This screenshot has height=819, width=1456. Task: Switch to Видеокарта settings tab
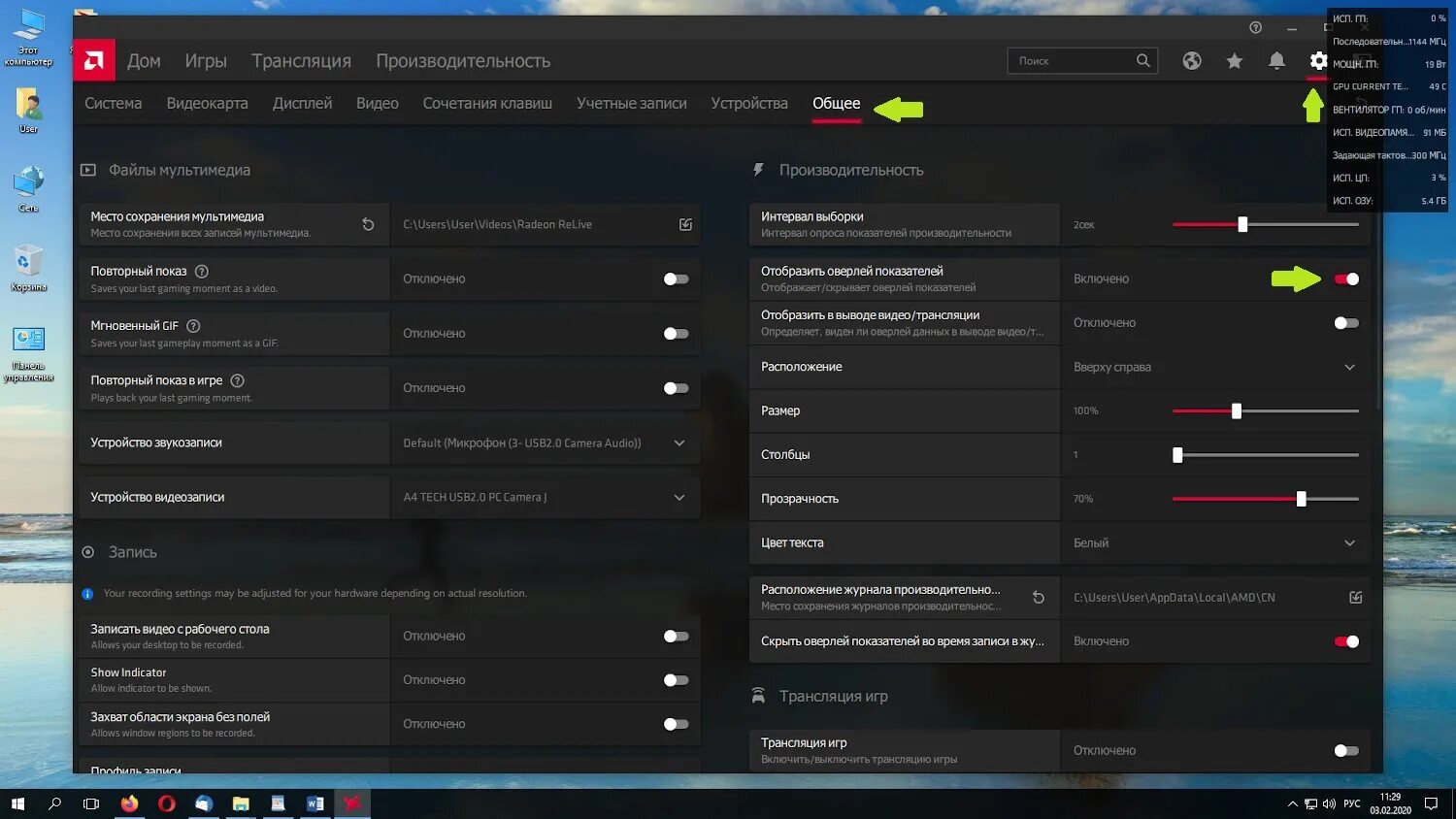click(x=207, y=104)
